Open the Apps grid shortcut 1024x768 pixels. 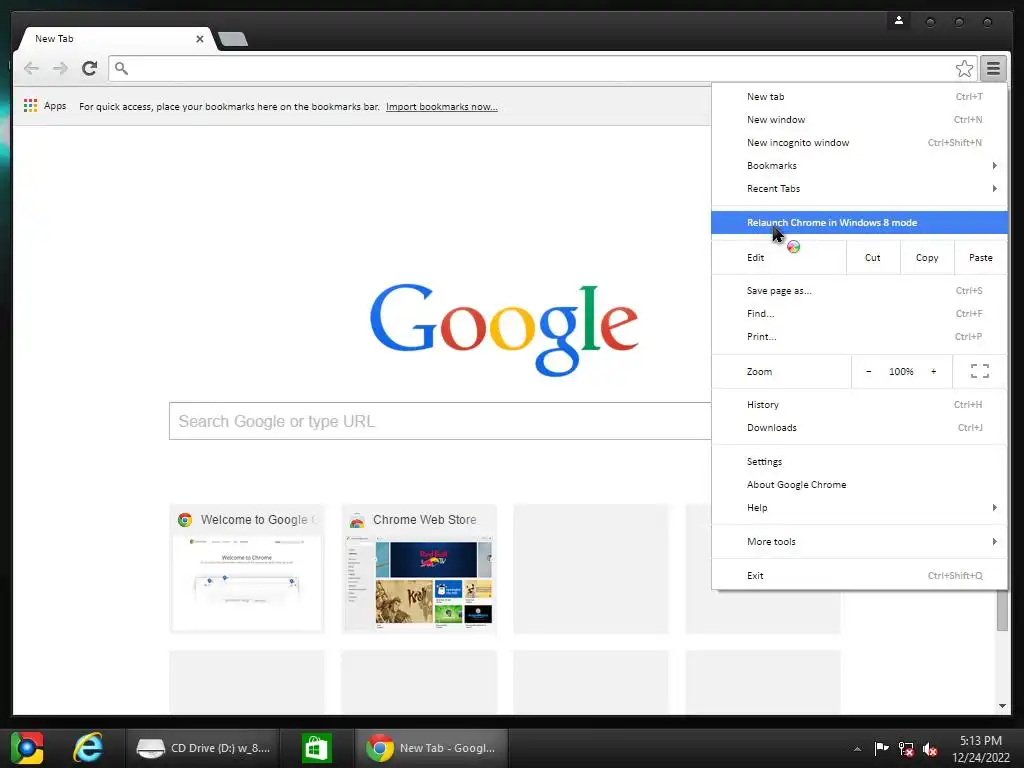[30, 105]
